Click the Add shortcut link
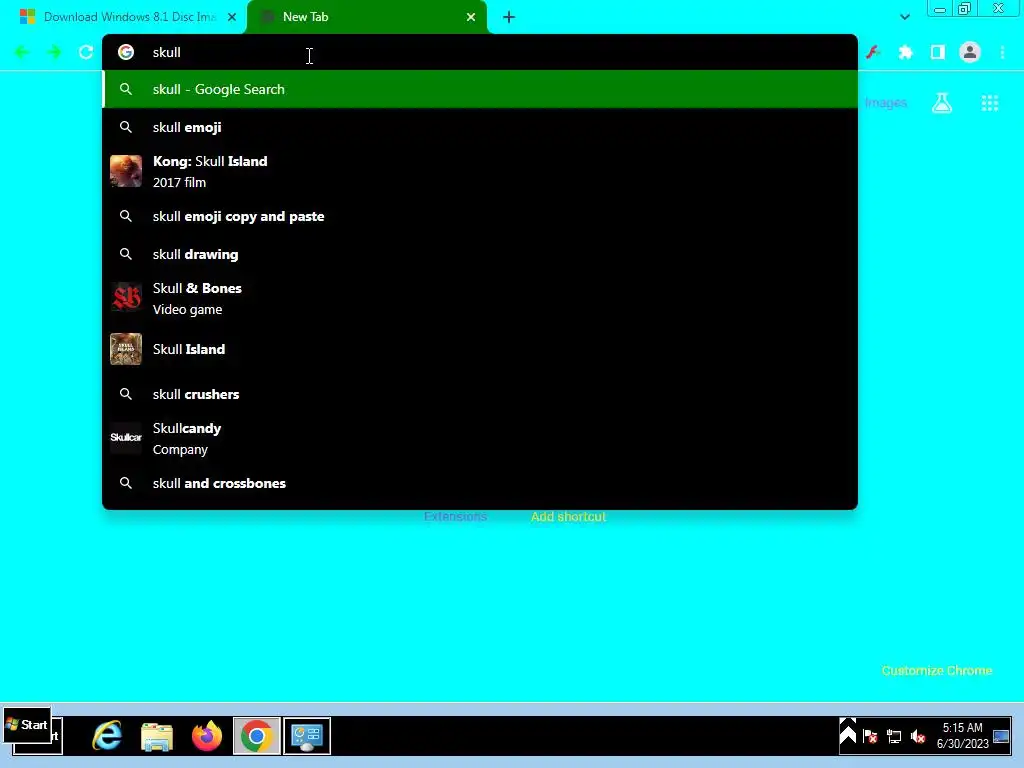The image size is (1024, 768). 568,517
